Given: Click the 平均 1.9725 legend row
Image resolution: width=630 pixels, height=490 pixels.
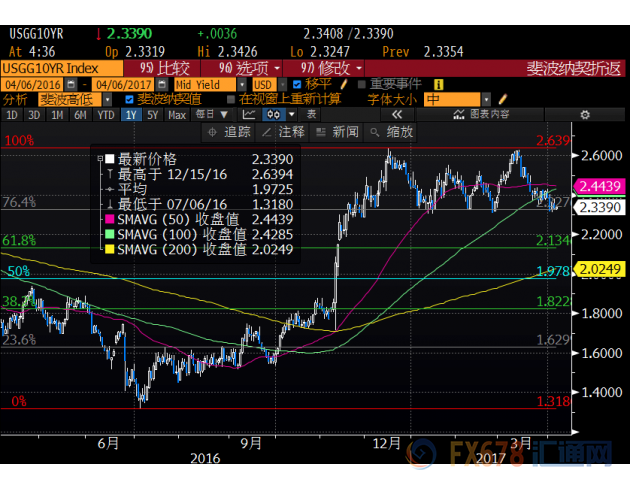Looking at the screenshot, I should tap(200, 189).
